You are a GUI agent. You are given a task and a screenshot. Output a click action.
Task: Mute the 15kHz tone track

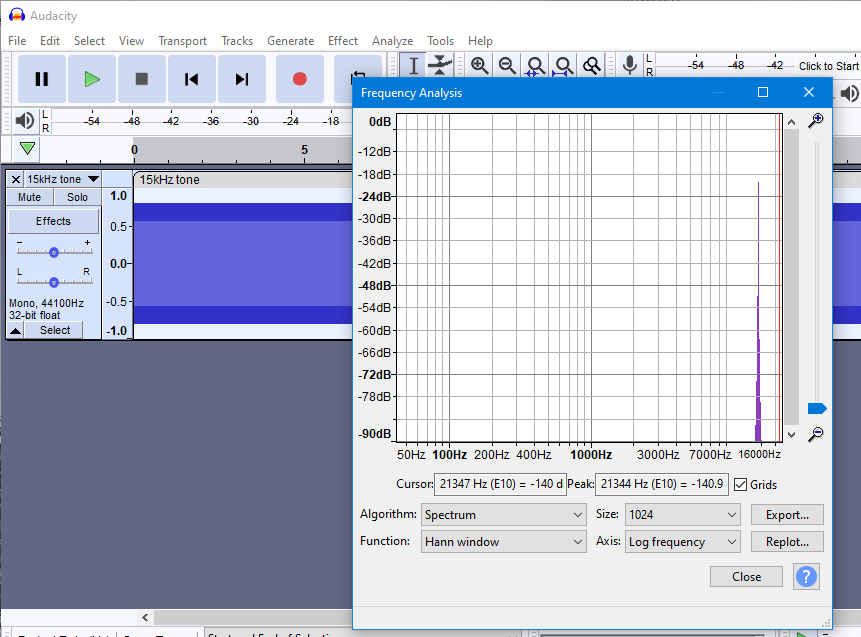[x=29, y=196]
